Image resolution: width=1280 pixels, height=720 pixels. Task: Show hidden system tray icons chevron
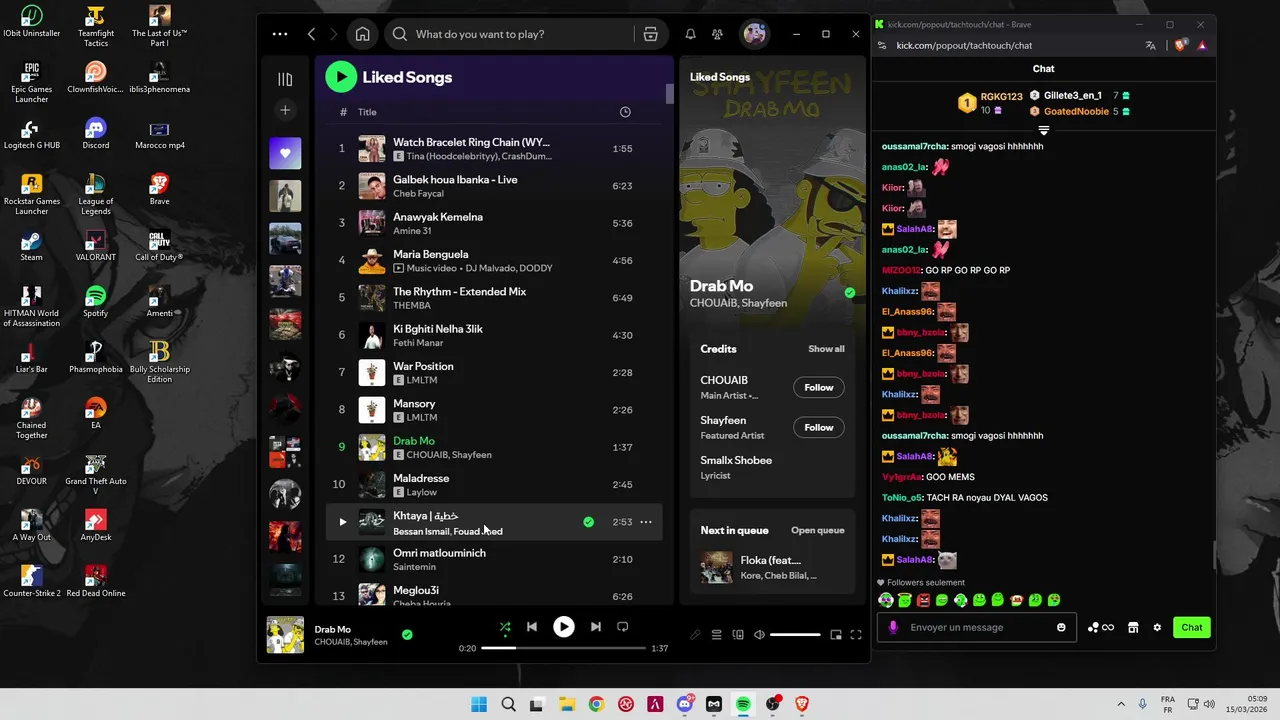[1120, 704]
